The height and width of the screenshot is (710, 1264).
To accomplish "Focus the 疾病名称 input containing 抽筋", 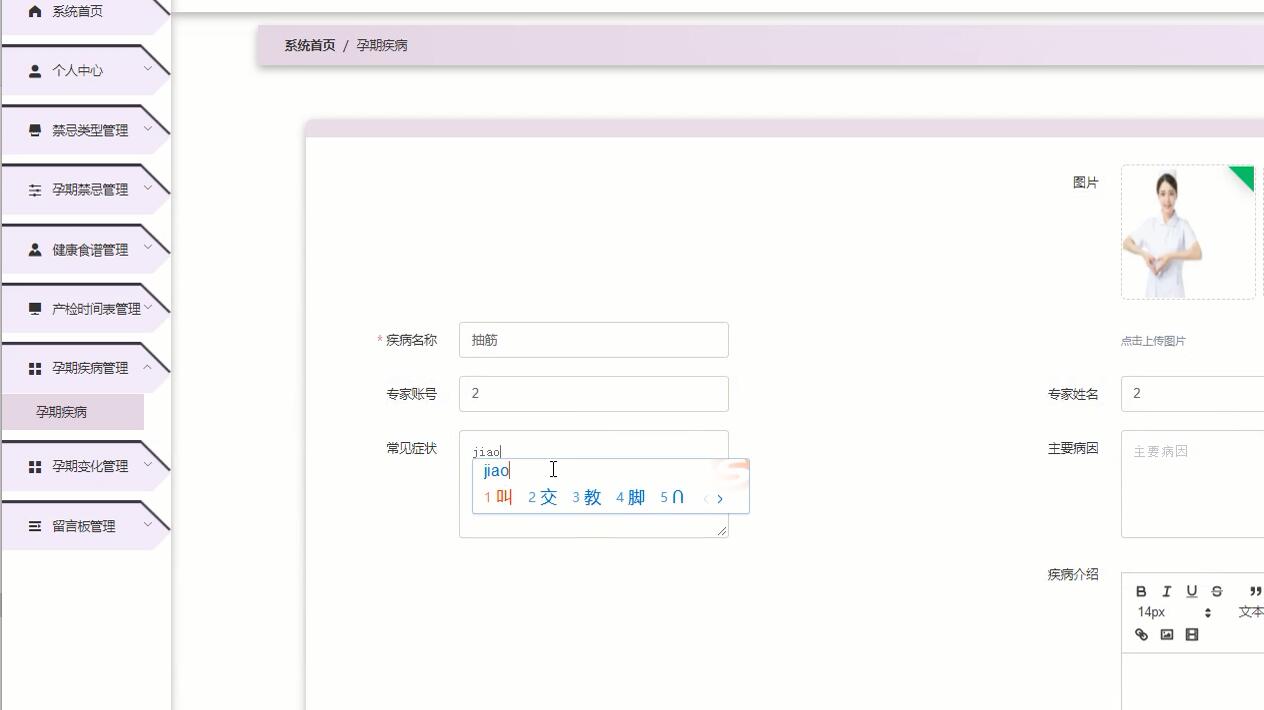I will click(x=594, y=340).
